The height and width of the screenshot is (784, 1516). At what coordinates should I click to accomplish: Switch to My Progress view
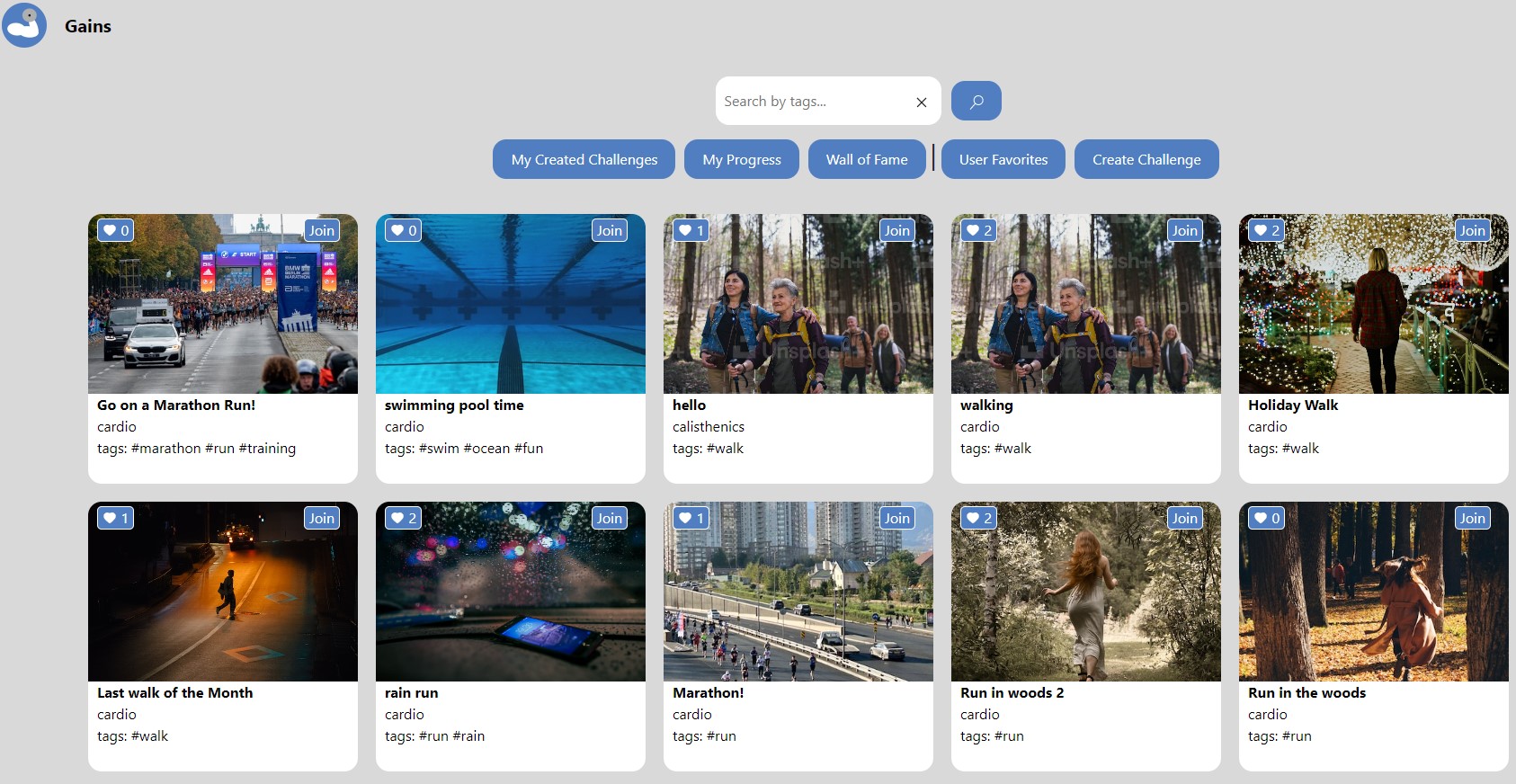[741, 159]
